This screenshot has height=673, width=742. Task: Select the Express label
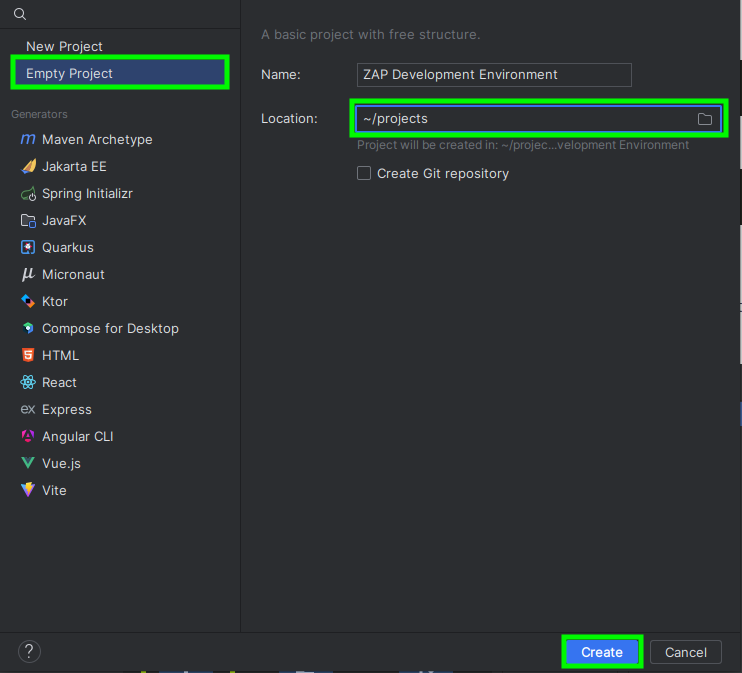67,409
